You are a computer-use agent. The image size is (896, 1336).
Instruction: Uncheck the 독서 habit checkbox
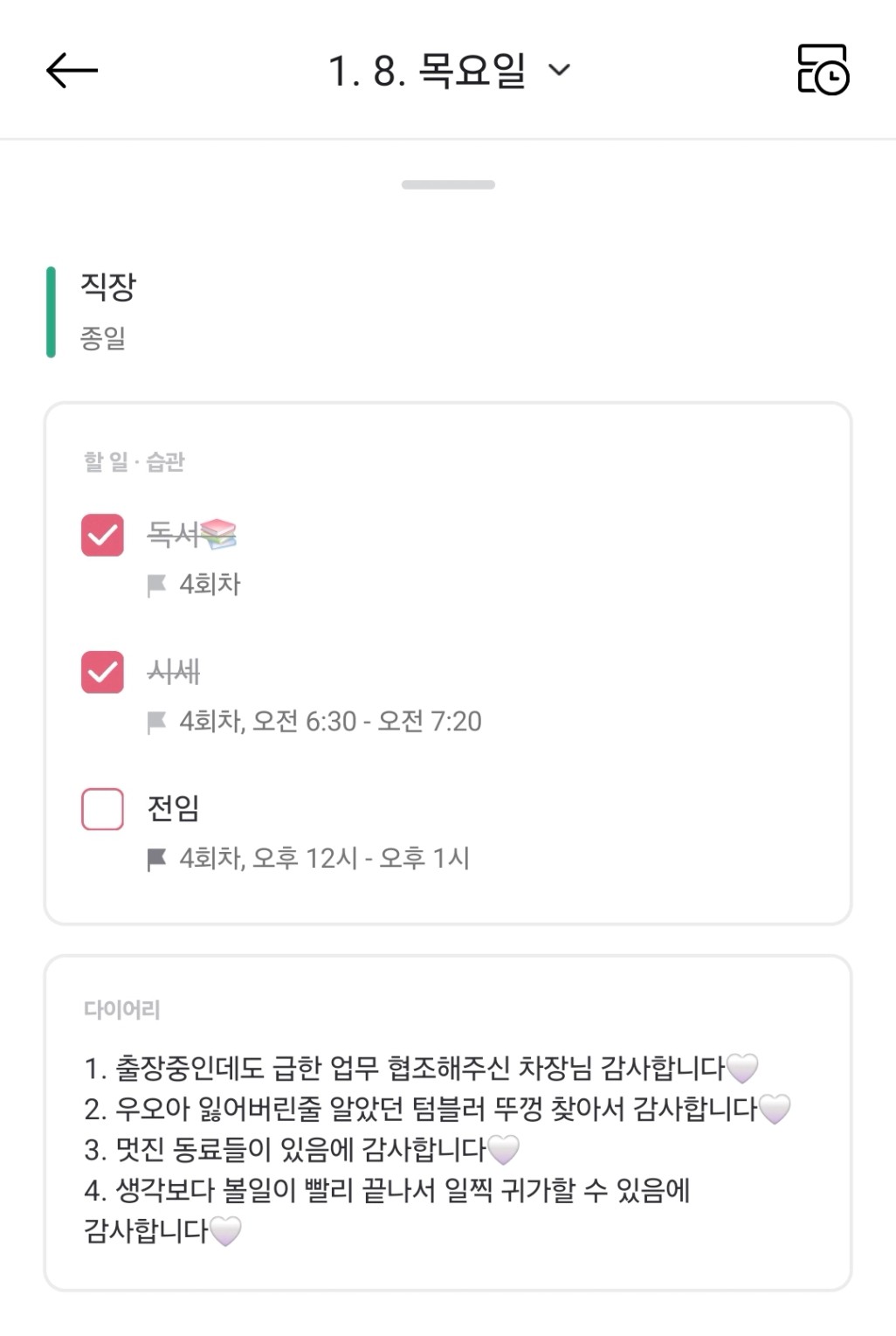pyautogui.click(x=102, y=535)
